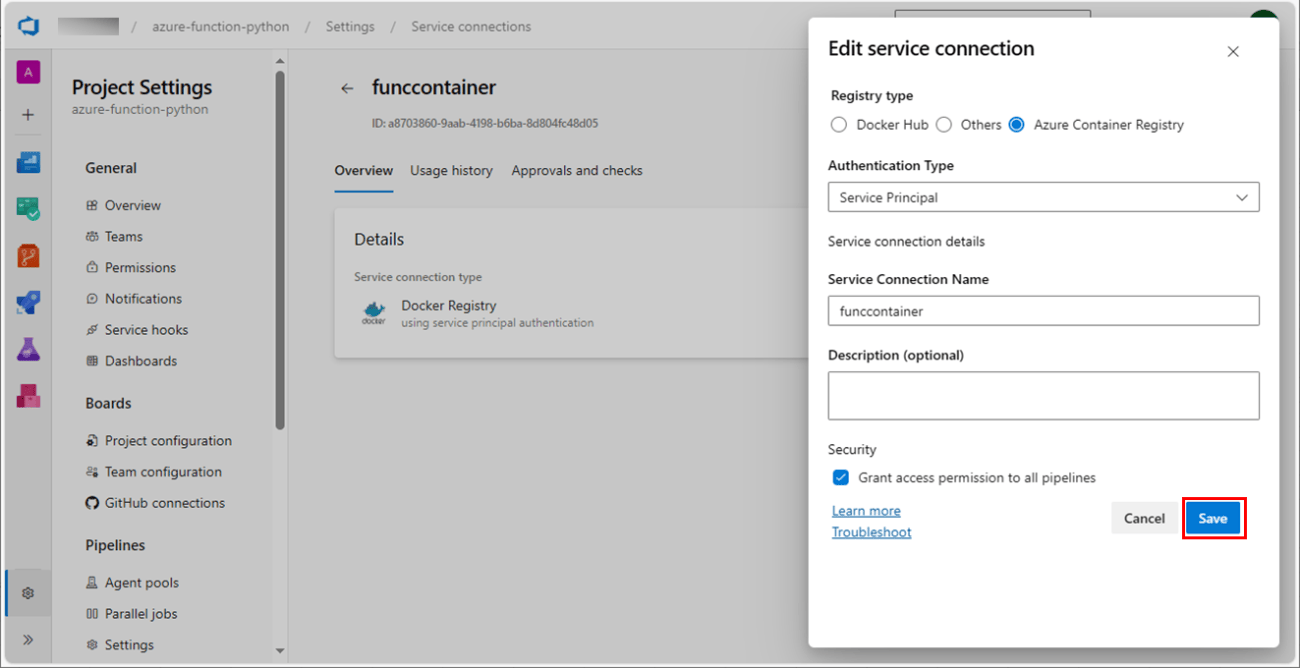Open GitHub connections settings
1300x668 pixels.
165,502
